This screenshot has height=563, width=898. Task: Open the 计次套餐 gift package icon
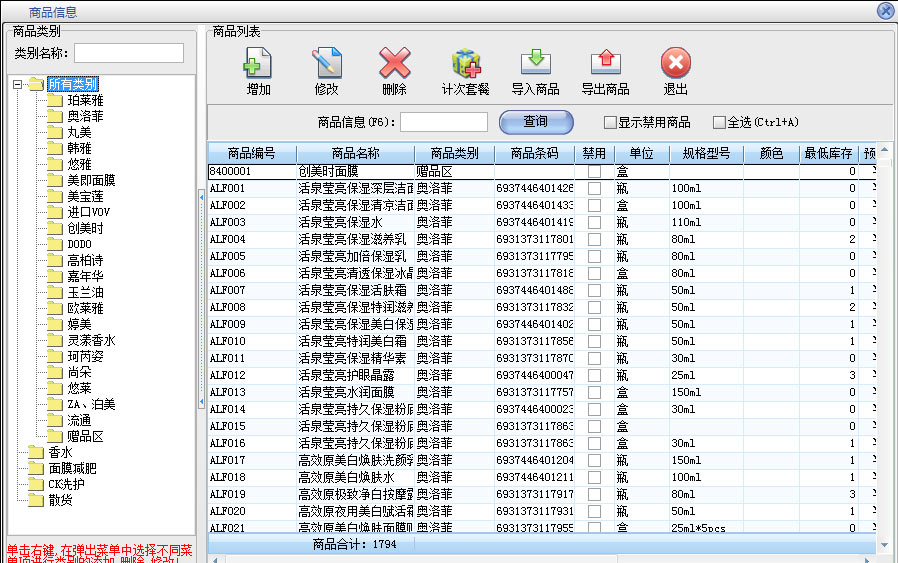click(x=466, y=64)
